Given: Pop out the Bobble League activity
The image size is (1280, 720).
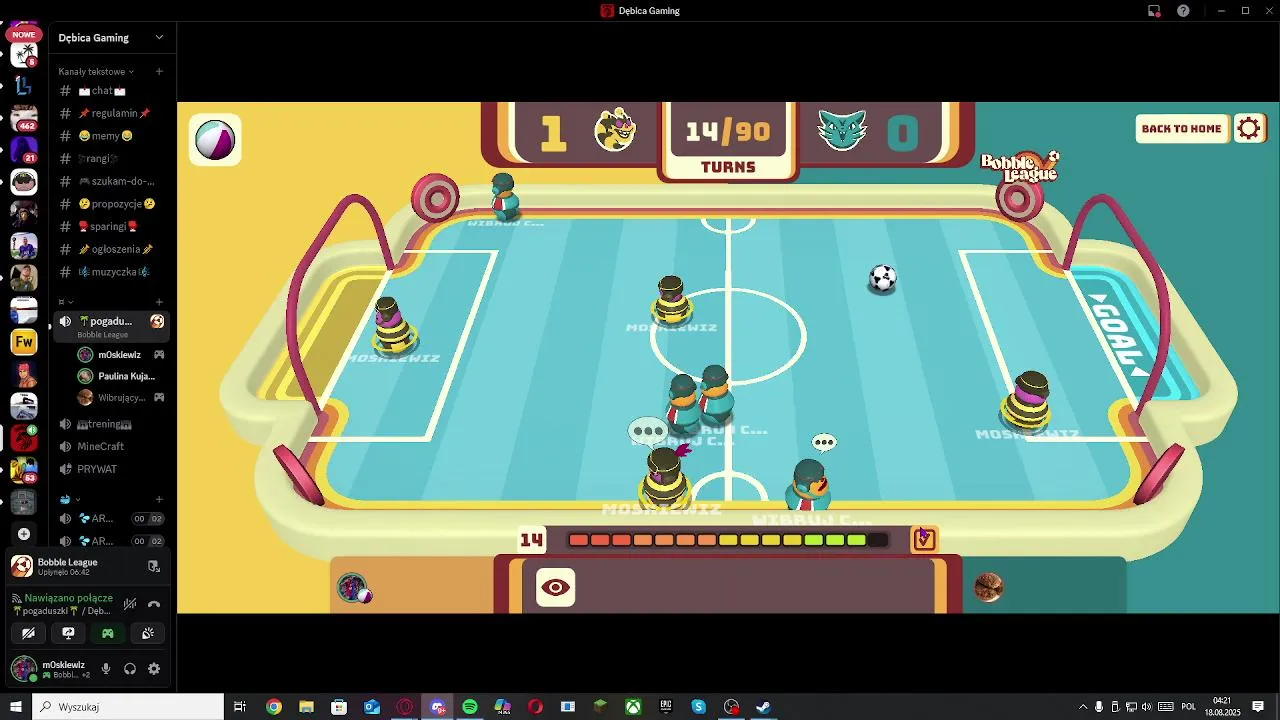Looking at the screenshot, I should [x=153, y=566].
